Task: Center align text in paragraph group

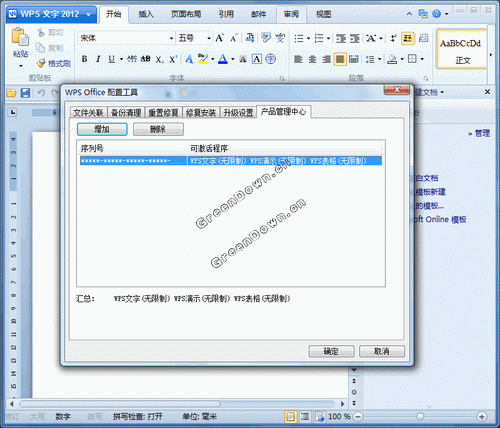Action: click(x=312, y=59)
